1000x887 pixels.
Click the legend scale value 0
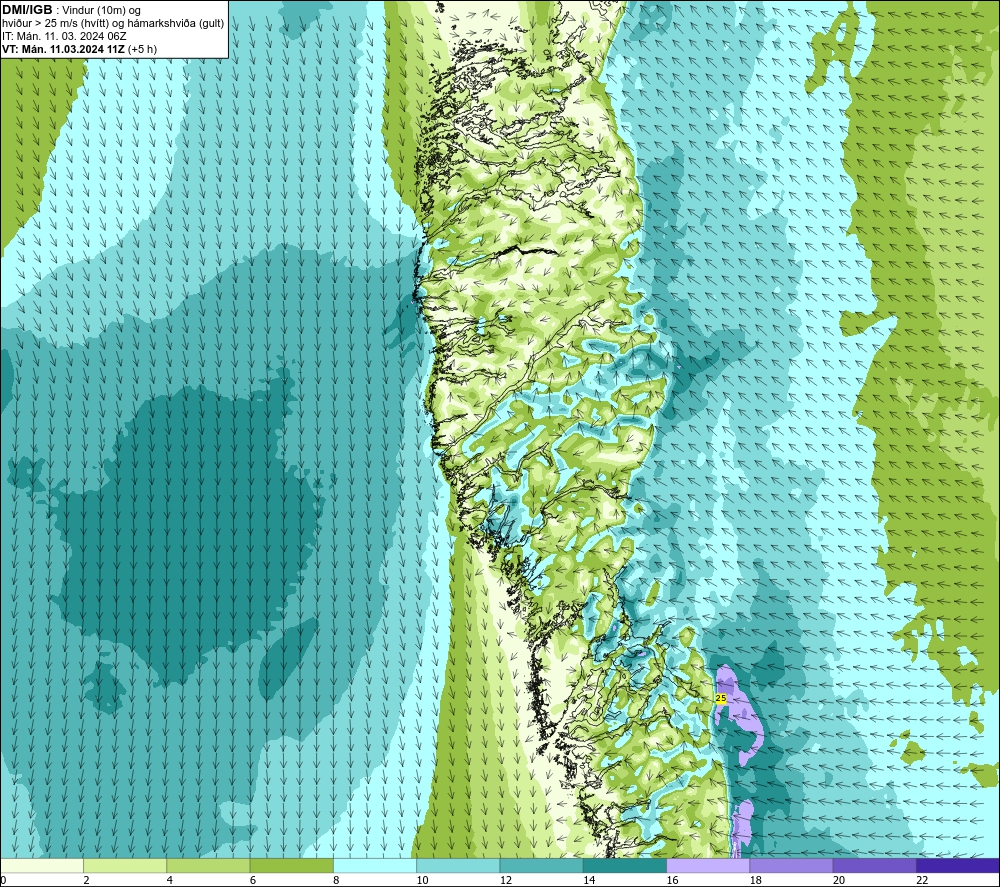tap(3, 880)
